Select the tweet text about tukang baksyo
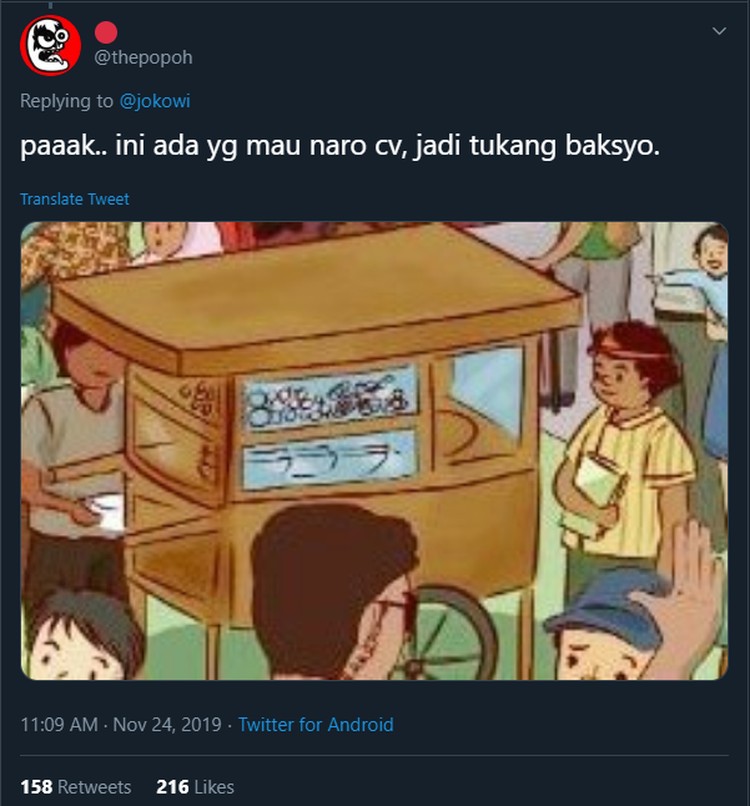 pos(340,145)
